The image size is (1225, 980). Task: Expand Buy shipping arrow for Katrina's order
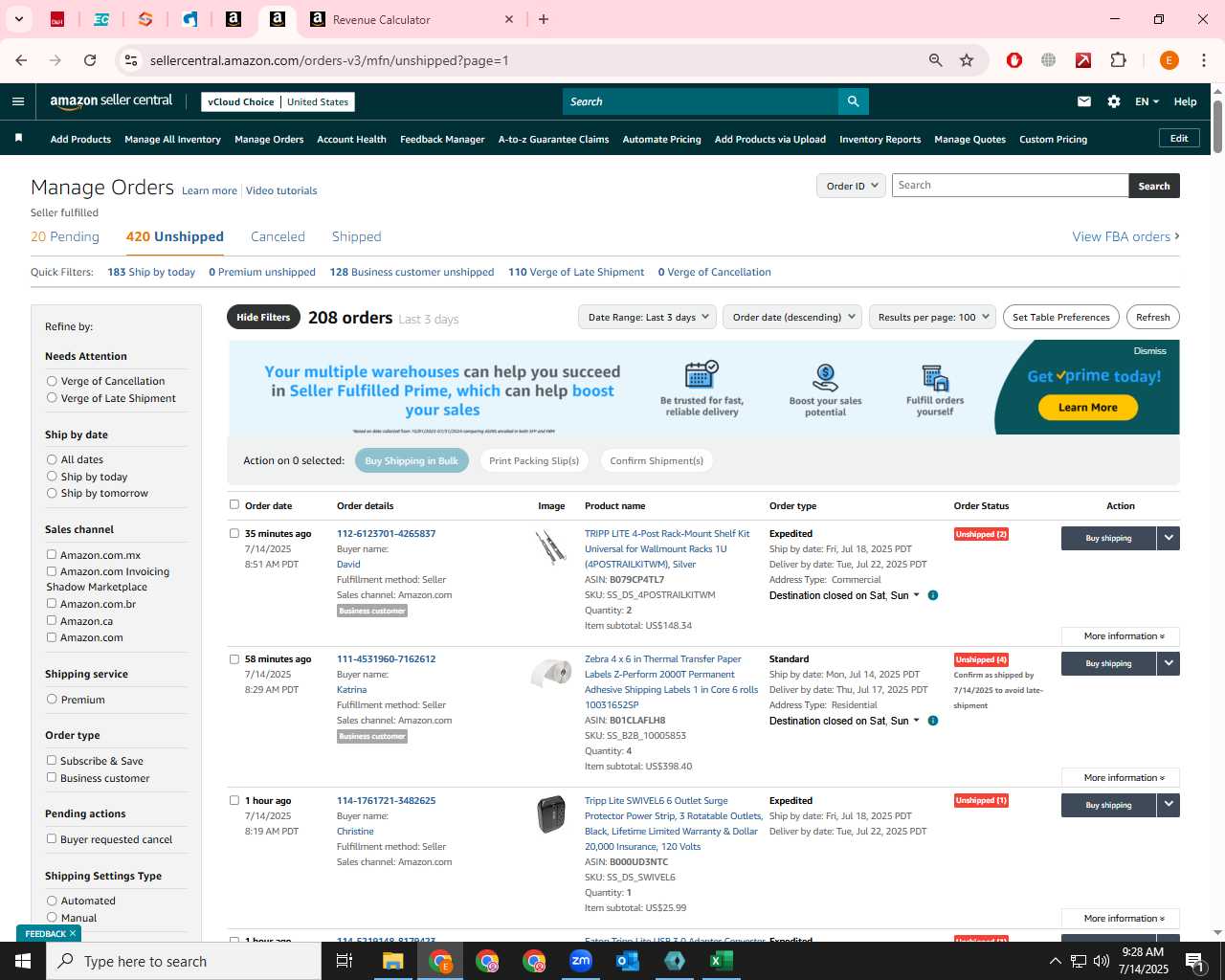coord(1169,663)
